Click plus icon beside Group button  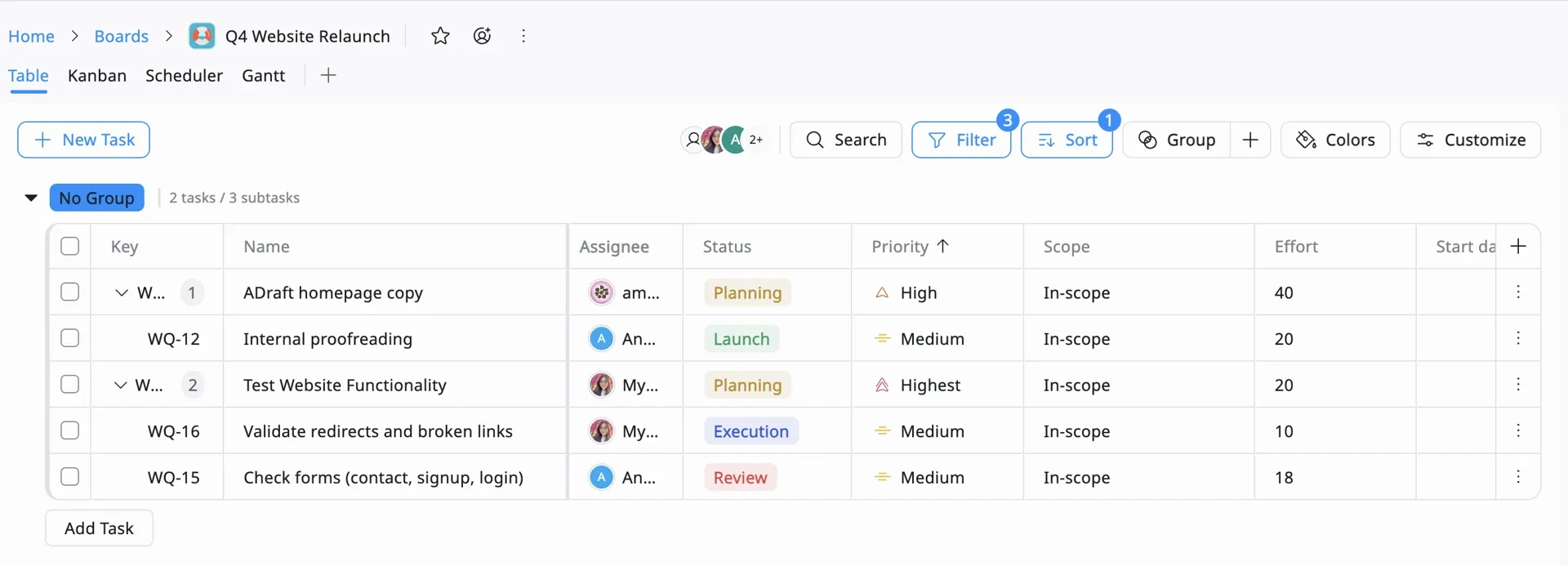pyautogui.click(x=1249, y=140)
